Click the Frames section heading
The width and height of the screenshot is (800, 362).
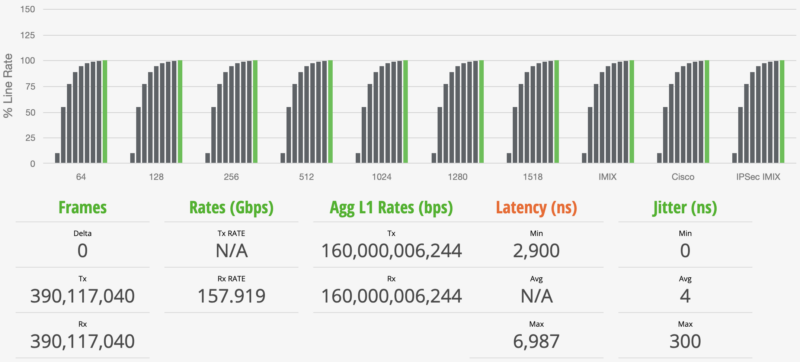(83, 207)
